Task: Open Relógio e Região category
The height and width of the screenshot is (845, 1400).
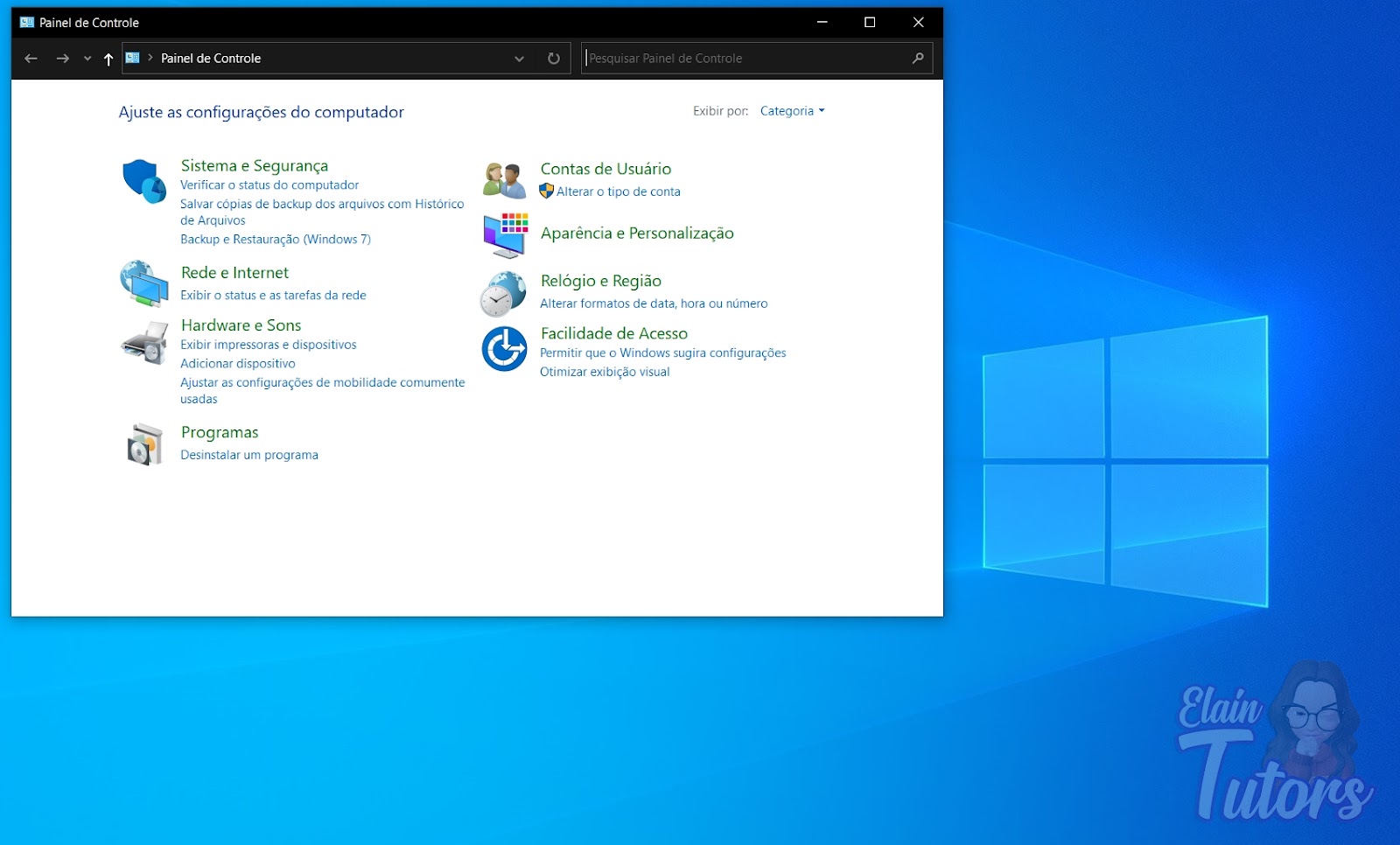Action: (601, 281)
